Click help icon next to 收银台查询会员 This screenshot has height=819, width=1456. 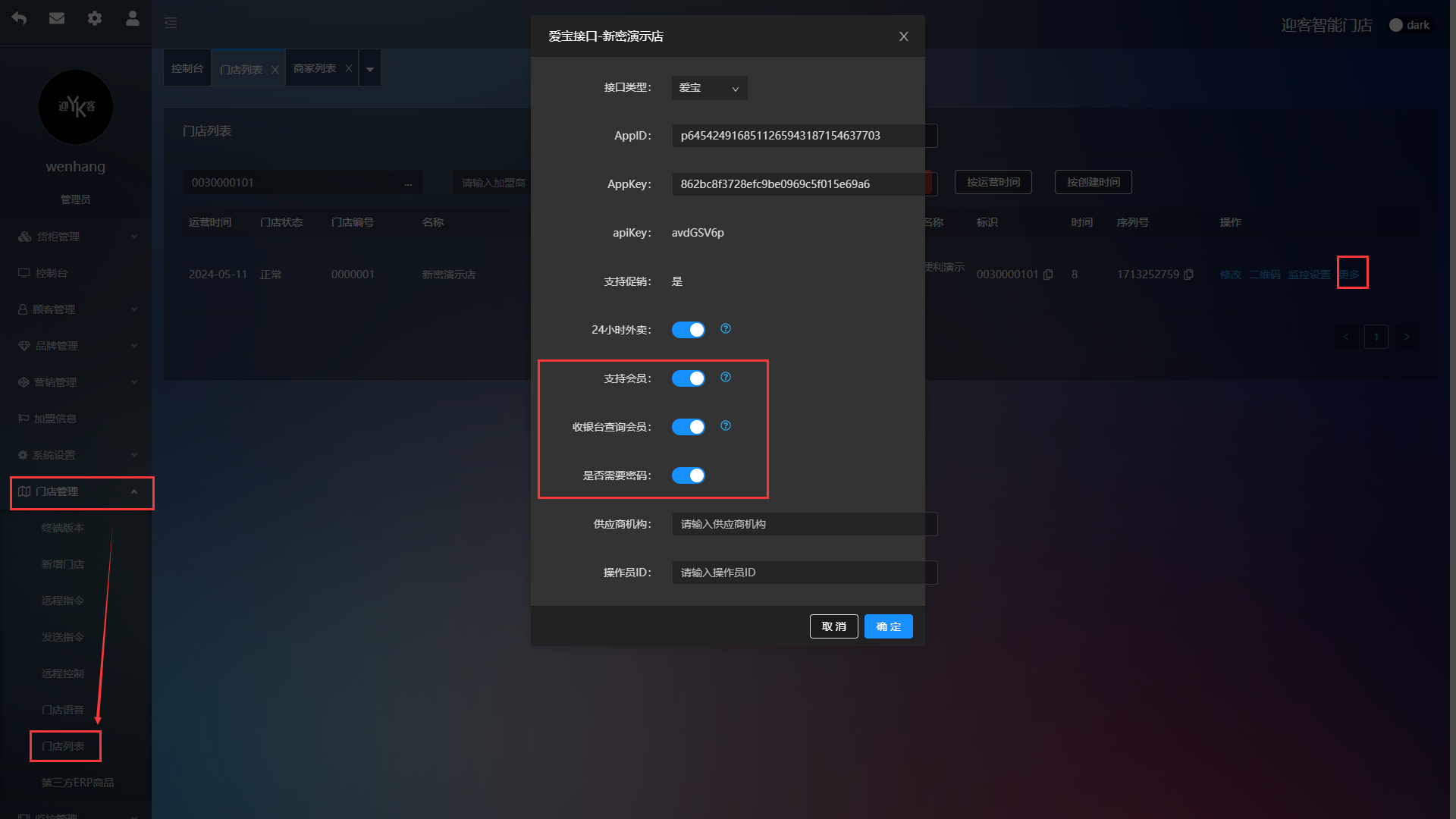point(726,426)
